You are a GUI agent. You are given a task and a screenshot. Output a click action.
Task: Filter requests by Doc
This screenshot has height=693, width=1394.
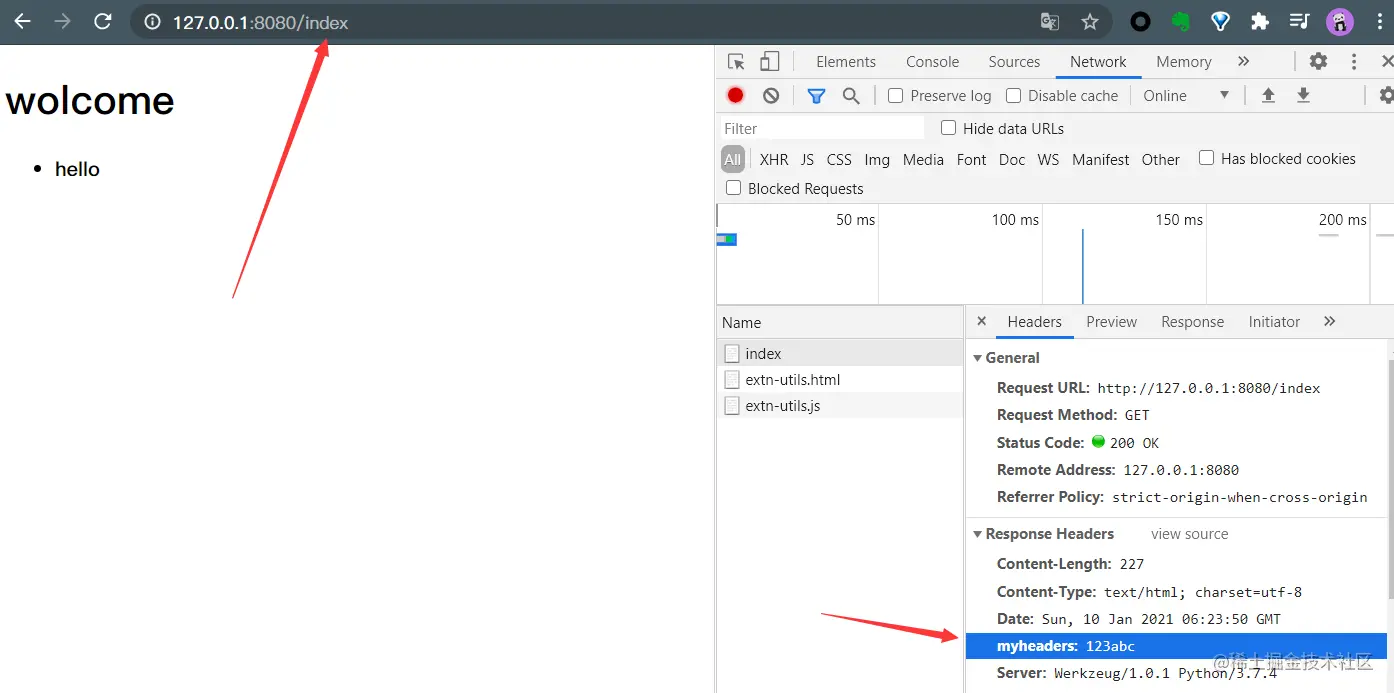[x=1012, y=159]
